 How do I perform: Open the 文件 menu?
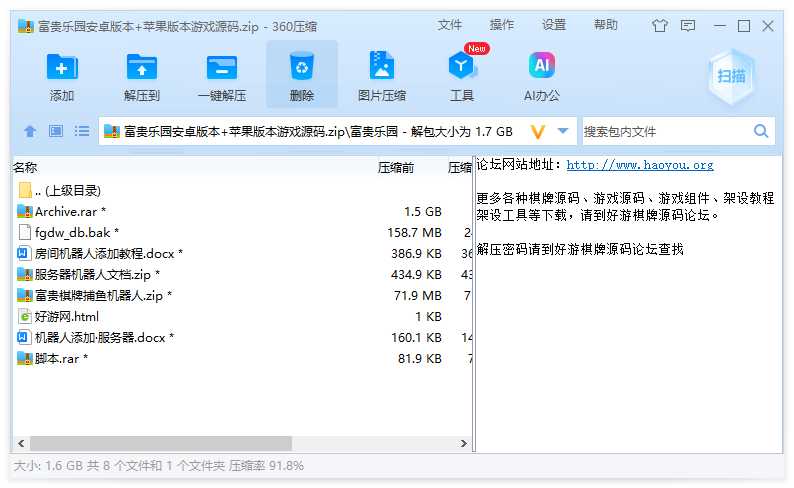[450, 25]
